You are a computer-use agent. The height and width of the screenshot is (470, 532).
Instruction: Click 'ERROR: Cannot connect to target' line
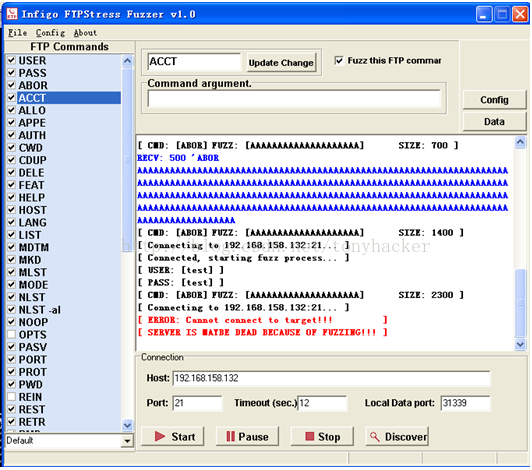click(x=262, y=320)
